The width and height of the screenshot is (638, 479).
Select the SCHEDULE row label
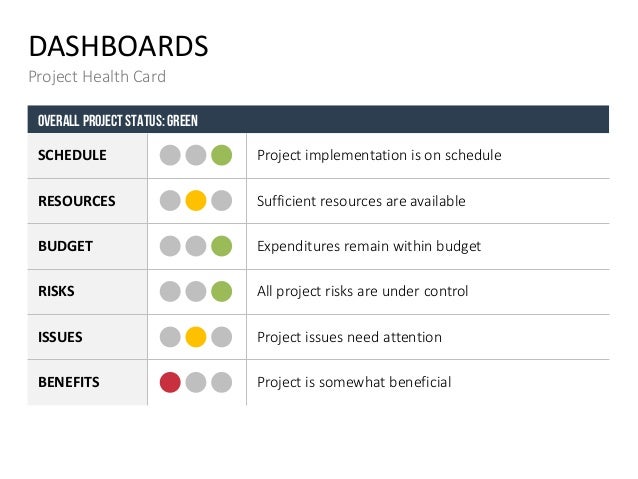pyautogui.click(x=72, y=156)
